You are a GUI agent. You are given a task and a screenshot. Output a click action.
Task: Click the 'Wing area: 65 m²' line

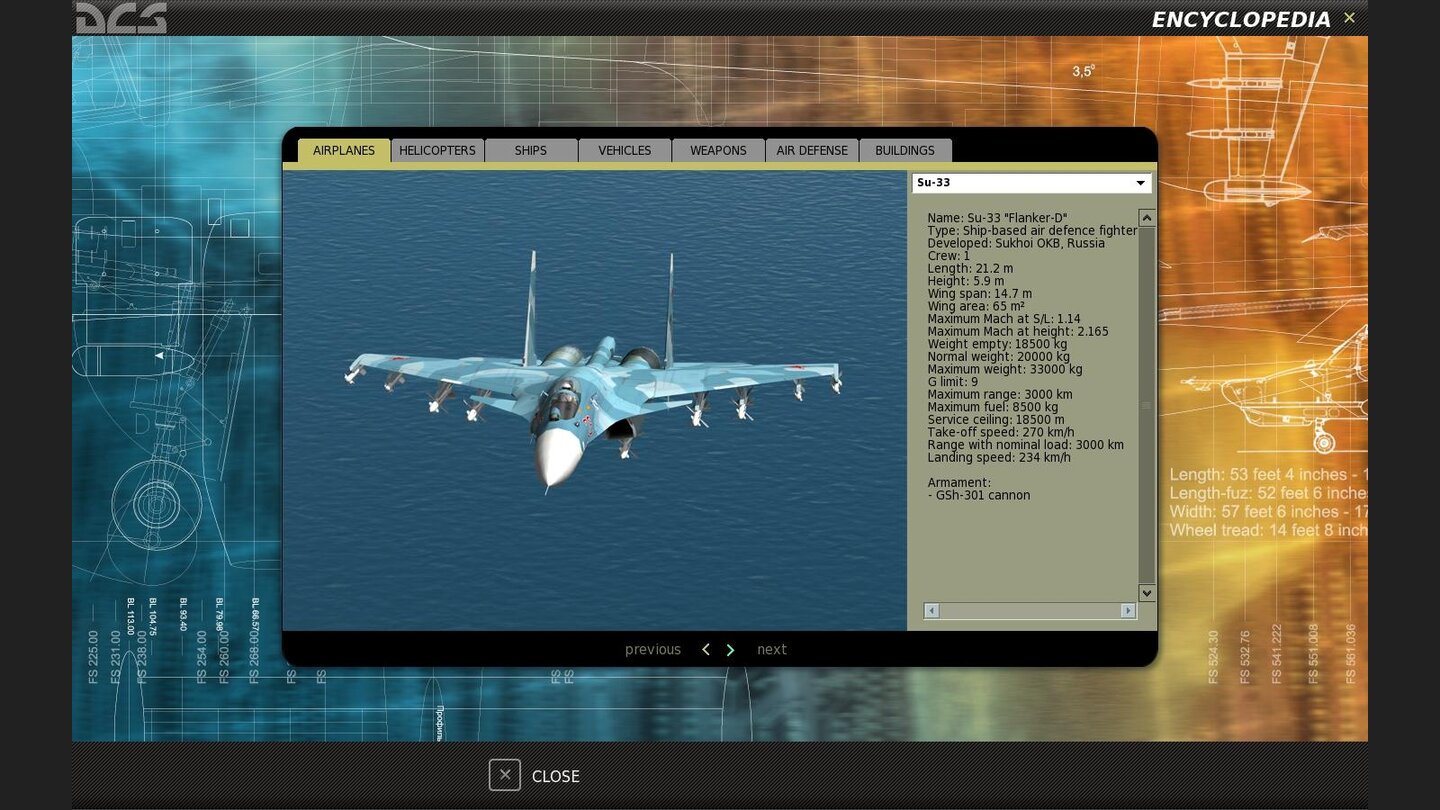976,306
